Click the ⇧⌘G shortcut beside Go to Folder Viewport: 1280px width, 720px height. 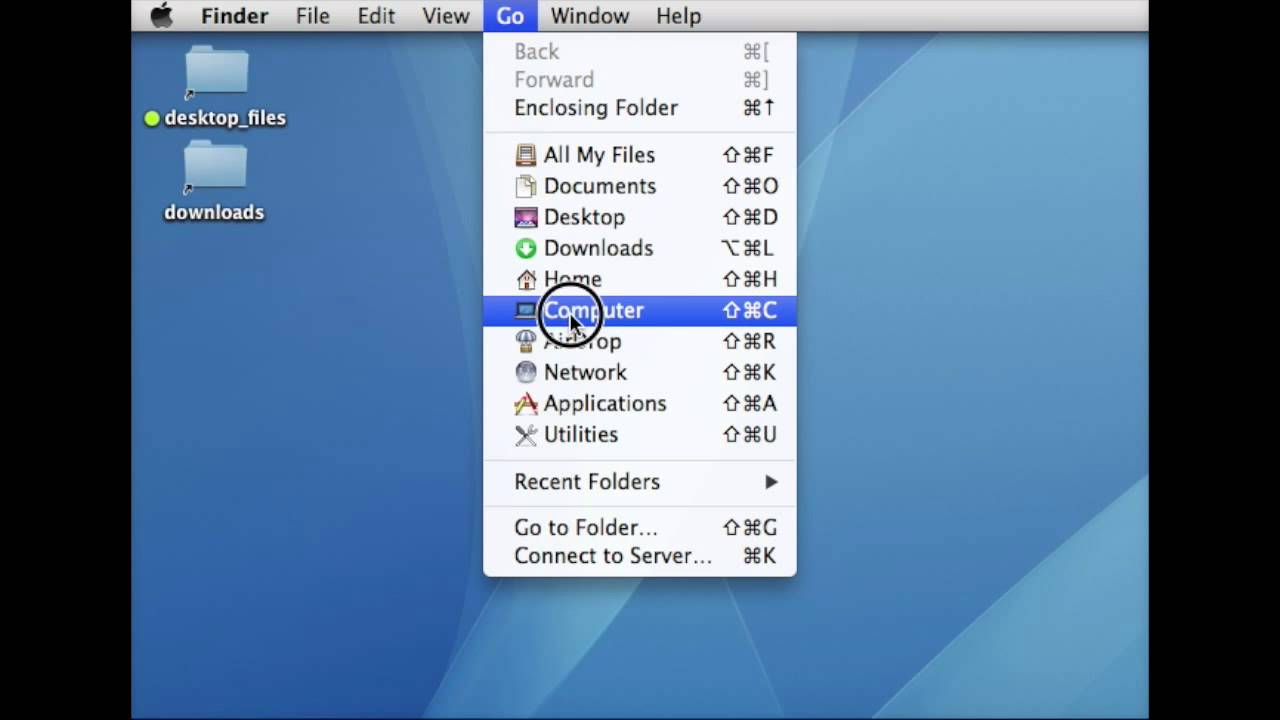pyautogui.click(x=750, y=527)
